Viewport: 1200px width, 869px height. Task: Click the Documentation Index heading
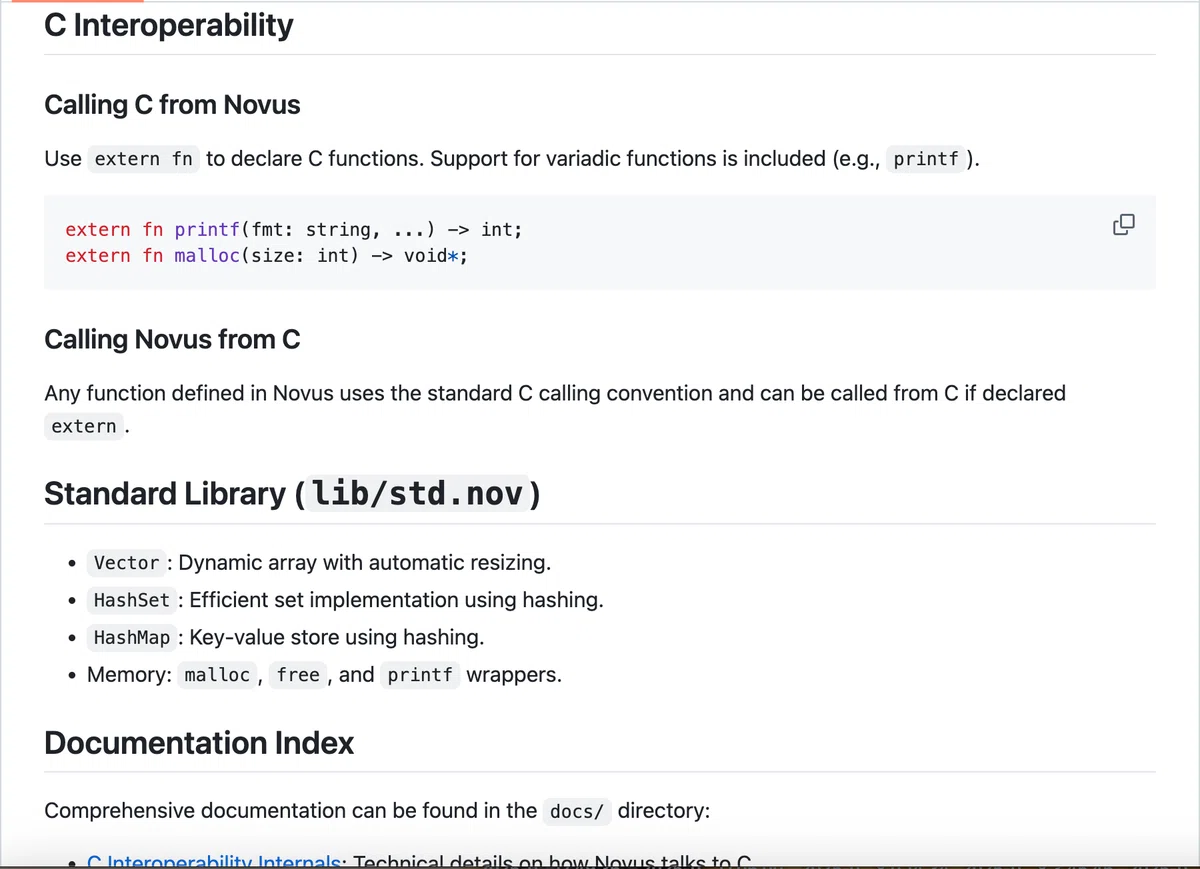[199, 743]
